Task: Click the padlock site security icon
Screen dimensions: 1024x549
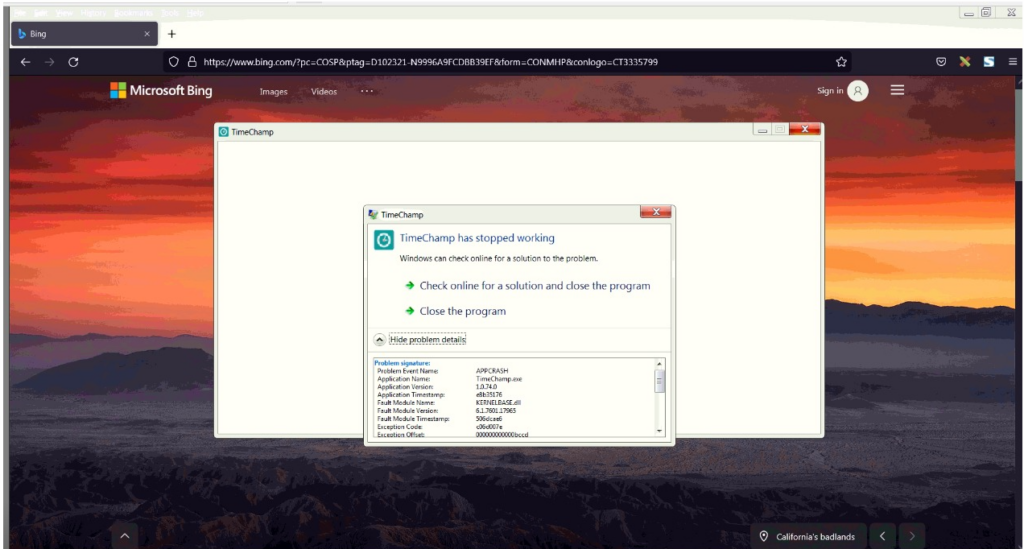Action: (192, 62)
